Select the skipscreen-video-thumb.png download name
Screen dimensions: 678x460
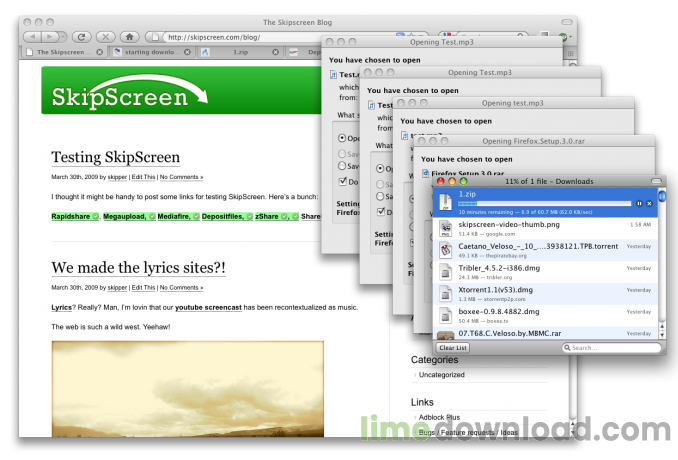(x=509, y=224)
